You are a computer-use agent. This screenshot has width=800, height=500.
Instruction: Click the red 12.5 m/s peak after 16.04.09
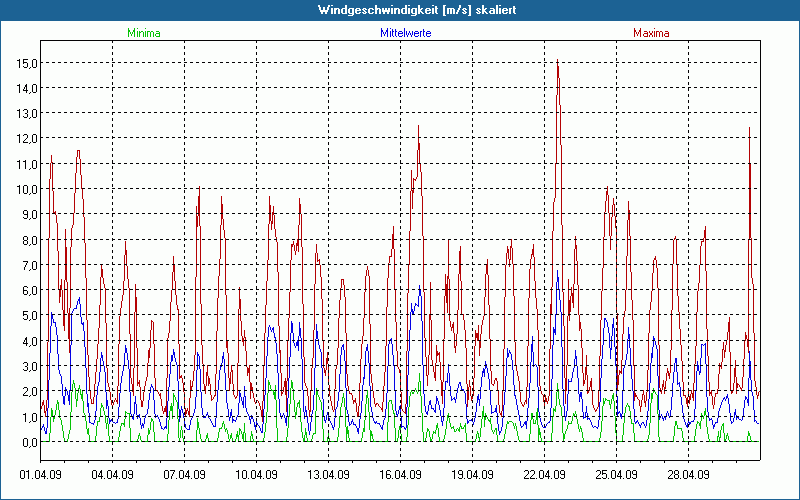[418, 127]
